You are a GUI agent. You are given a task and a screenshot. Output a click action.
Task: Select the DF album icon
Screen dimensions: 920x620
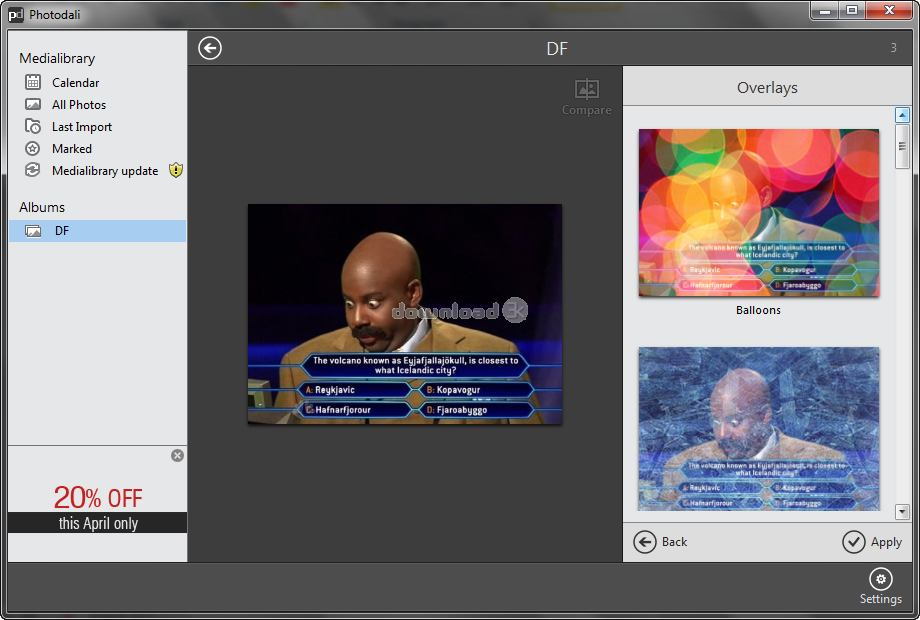point(33,231)
